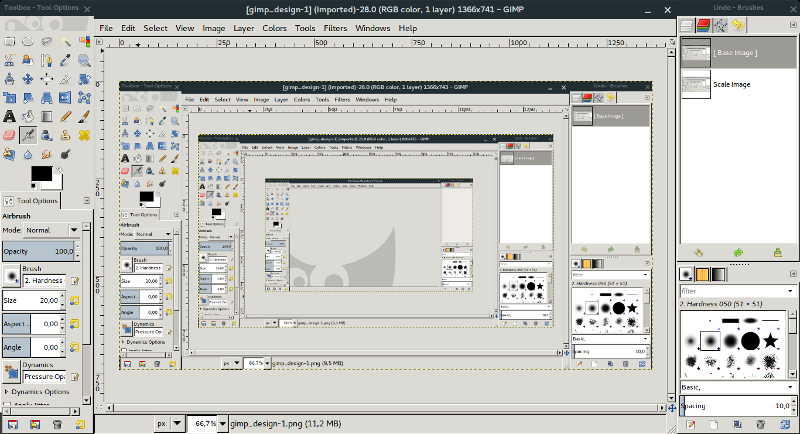Switch to the Patterns tab
The height and width of the screenshot is (434, 800).
point(703,274)
